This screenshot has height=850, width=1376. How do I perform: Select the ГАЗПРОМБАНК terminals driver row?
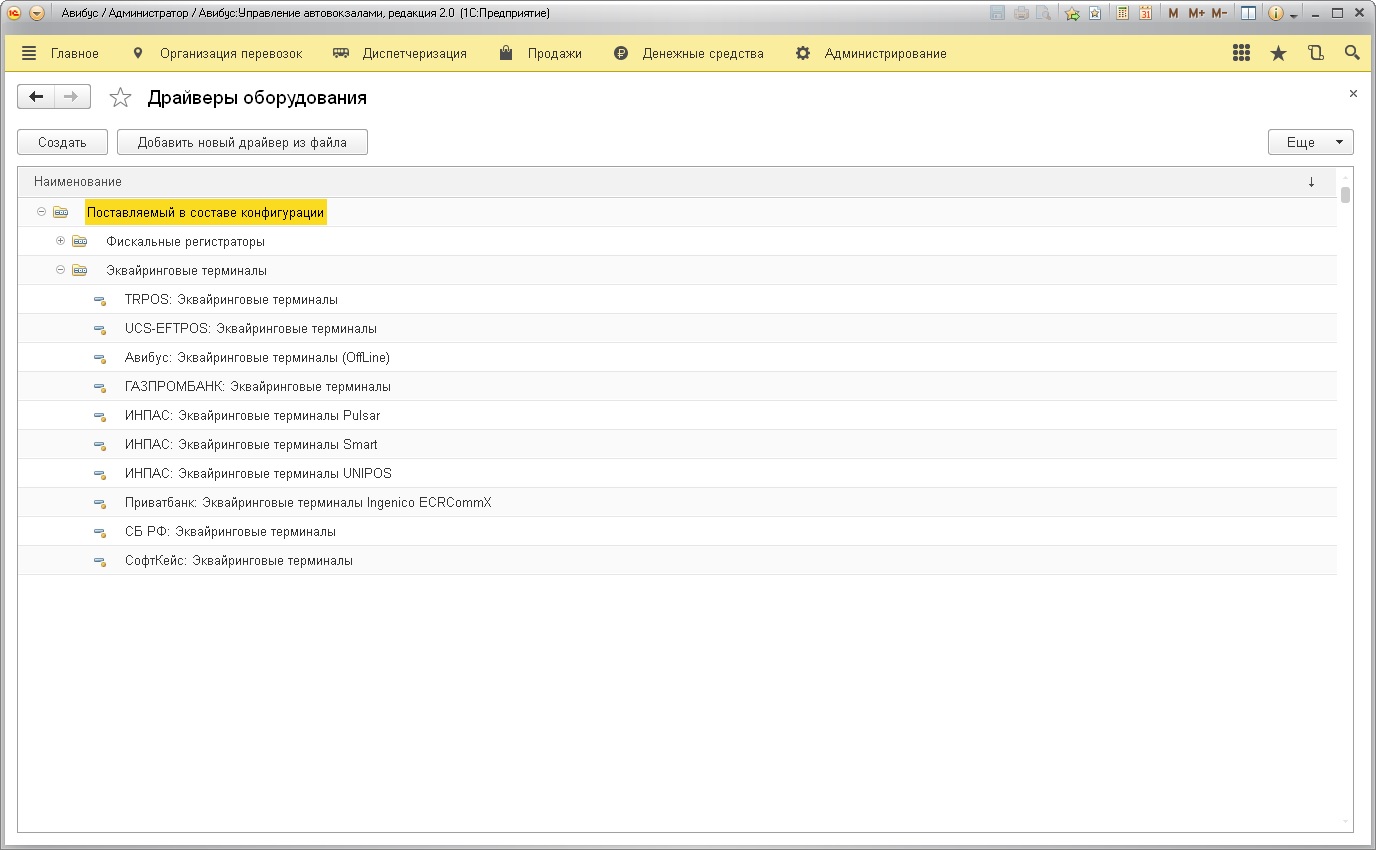tap(257, 386)
